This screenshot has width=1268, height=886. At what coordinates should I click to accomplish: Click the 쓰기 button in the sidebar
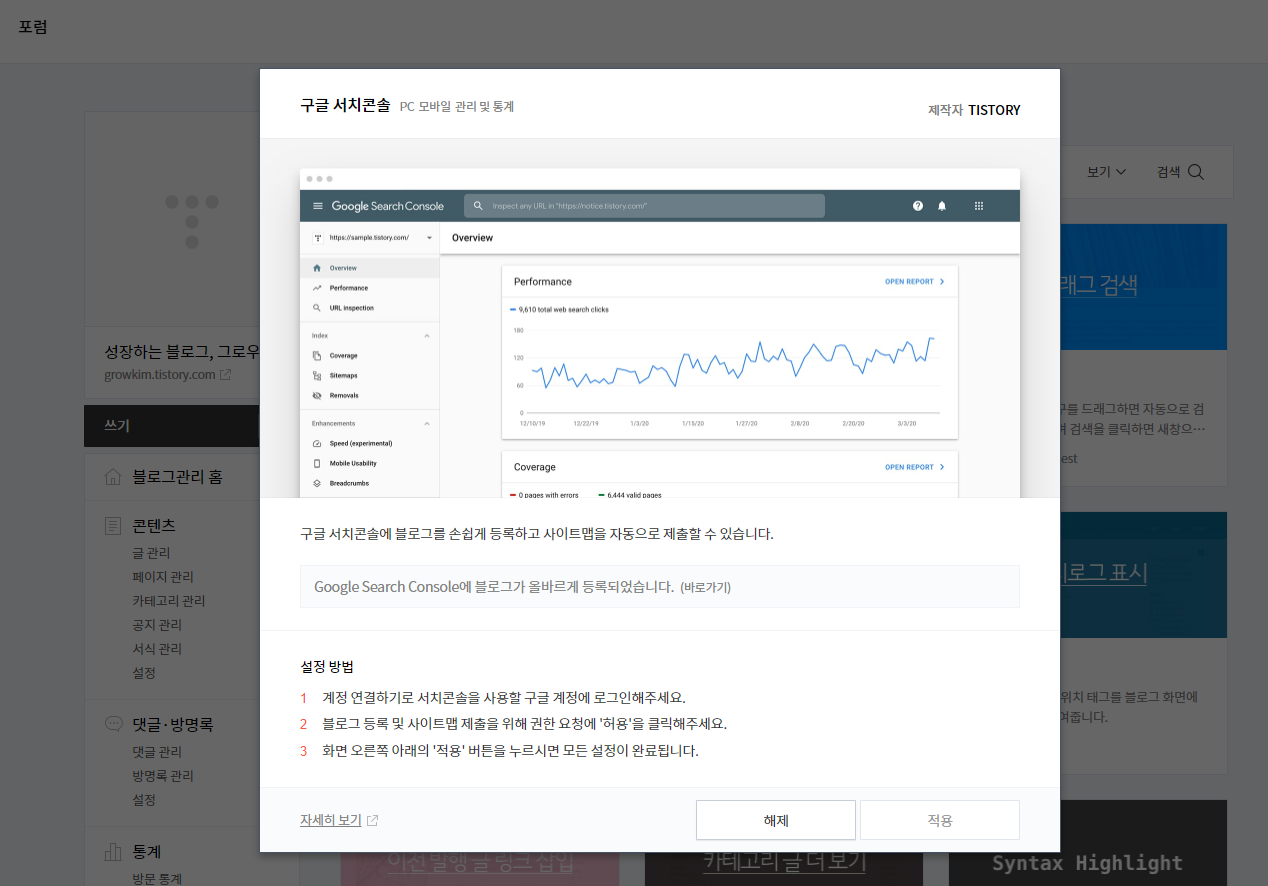pyautogui.click(x=172, y=425)
